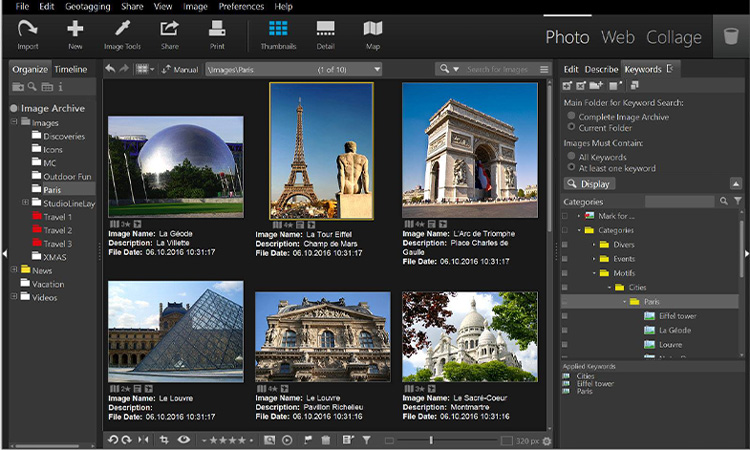Screen dimensions: 750x450
Task: Switch to the Edit tab
Action: (x=571, y=69)
